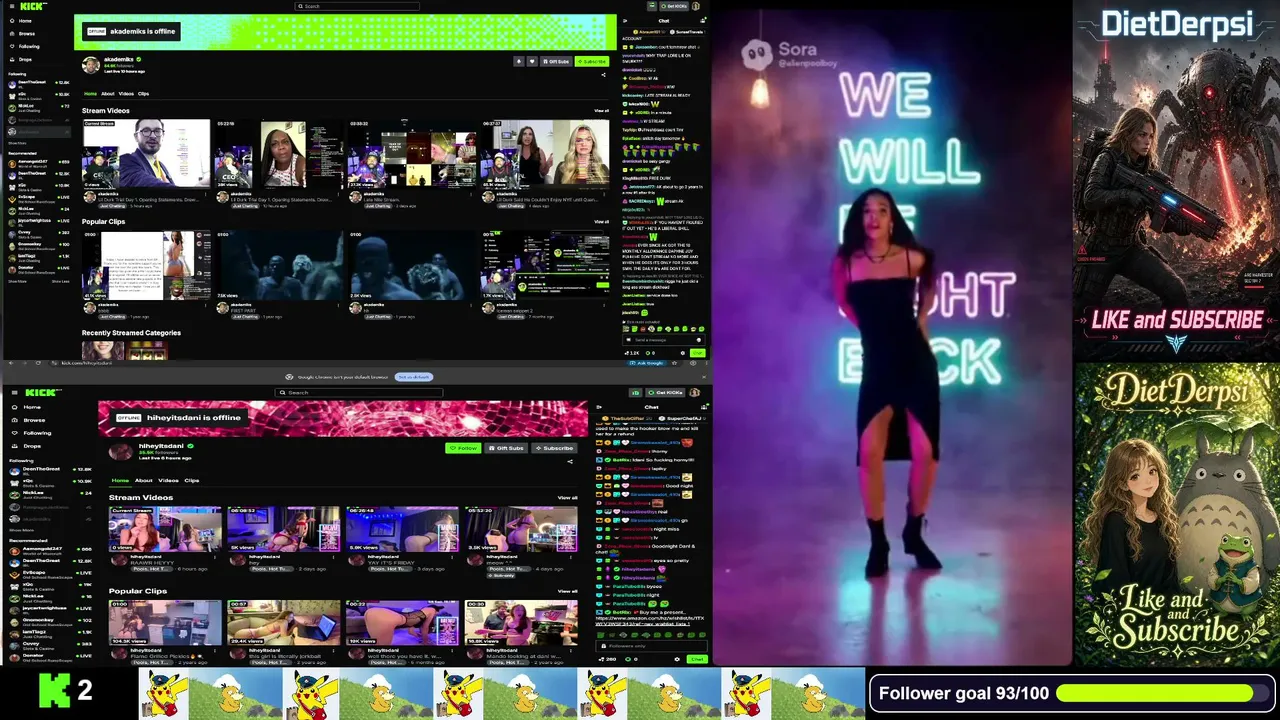Viewport: 1280px width, 720px height.
Task: Switch to About tab on hiheyitsdani channel
Action: pos(144,480)
